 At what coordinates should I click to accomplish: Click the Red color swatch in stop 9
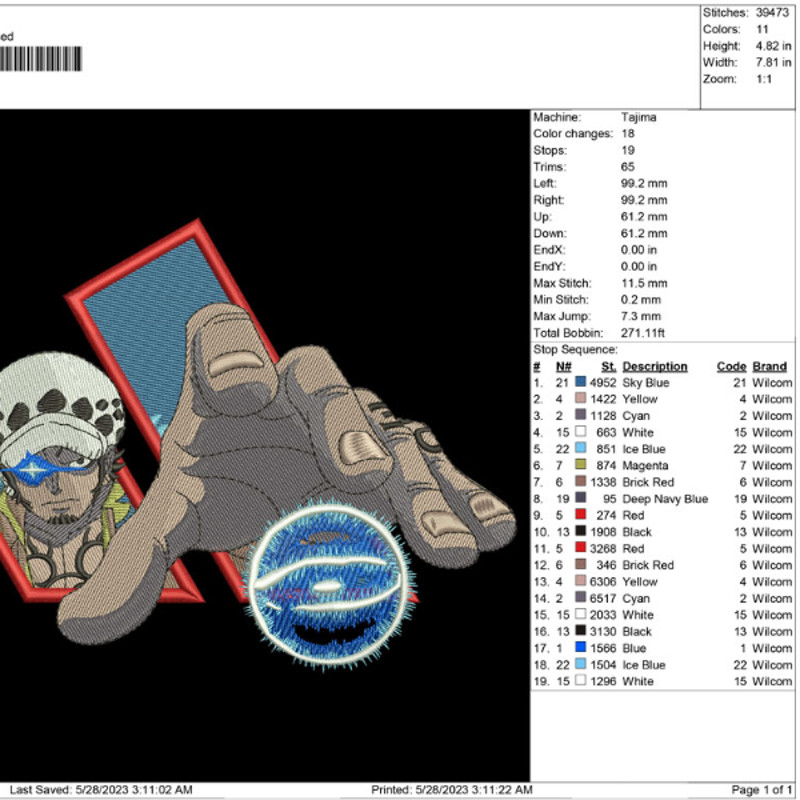click(x=580, y=516)
